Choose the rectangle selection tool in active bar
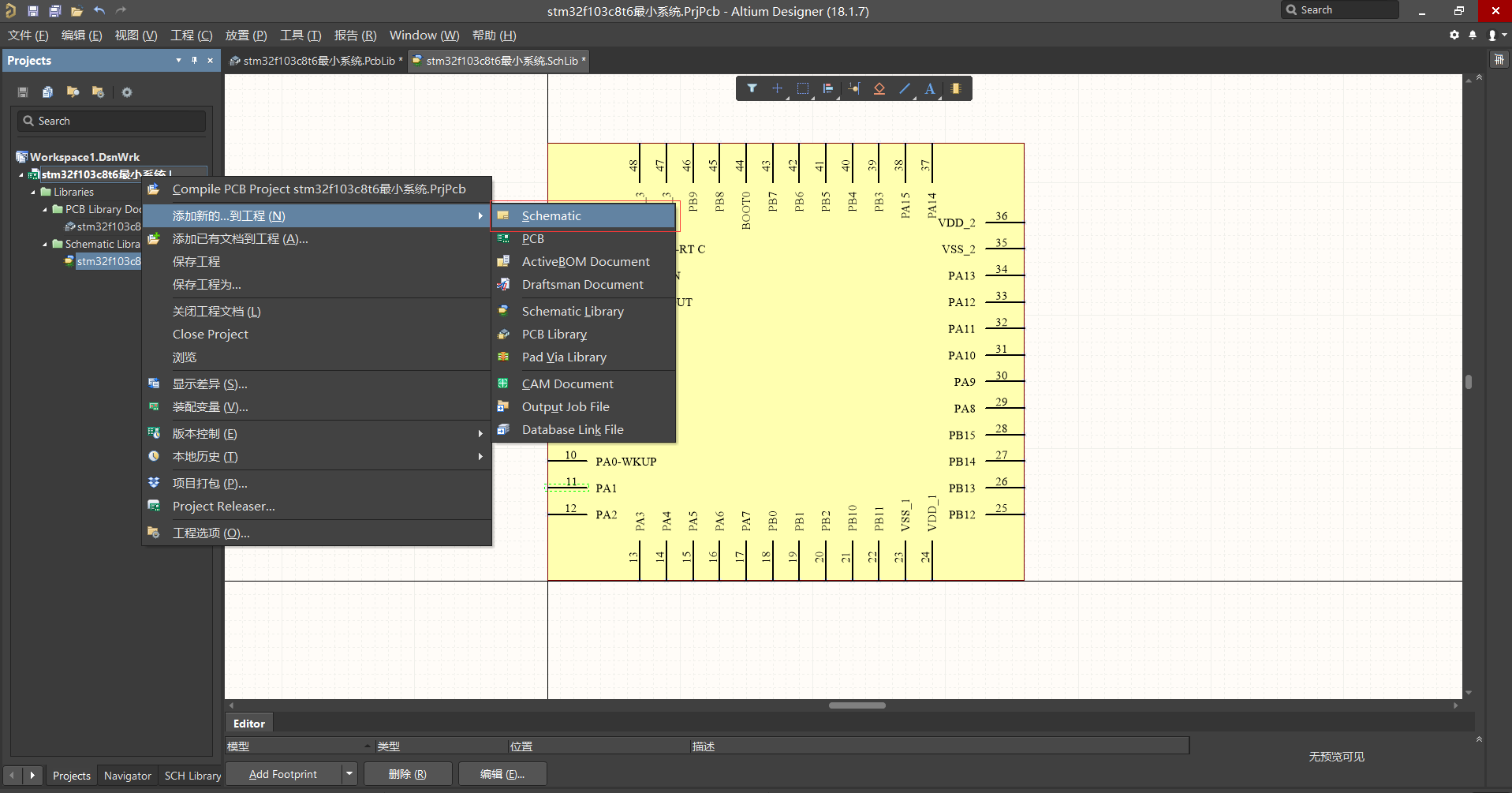 point(803,88)
